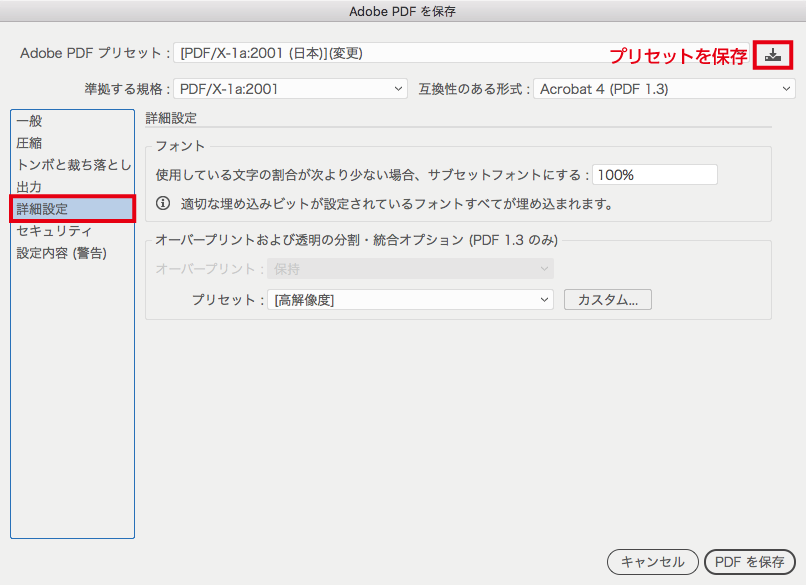Screen dimensions: 806x585
Task: Click the save preset download icon
Action: [773, 55]
